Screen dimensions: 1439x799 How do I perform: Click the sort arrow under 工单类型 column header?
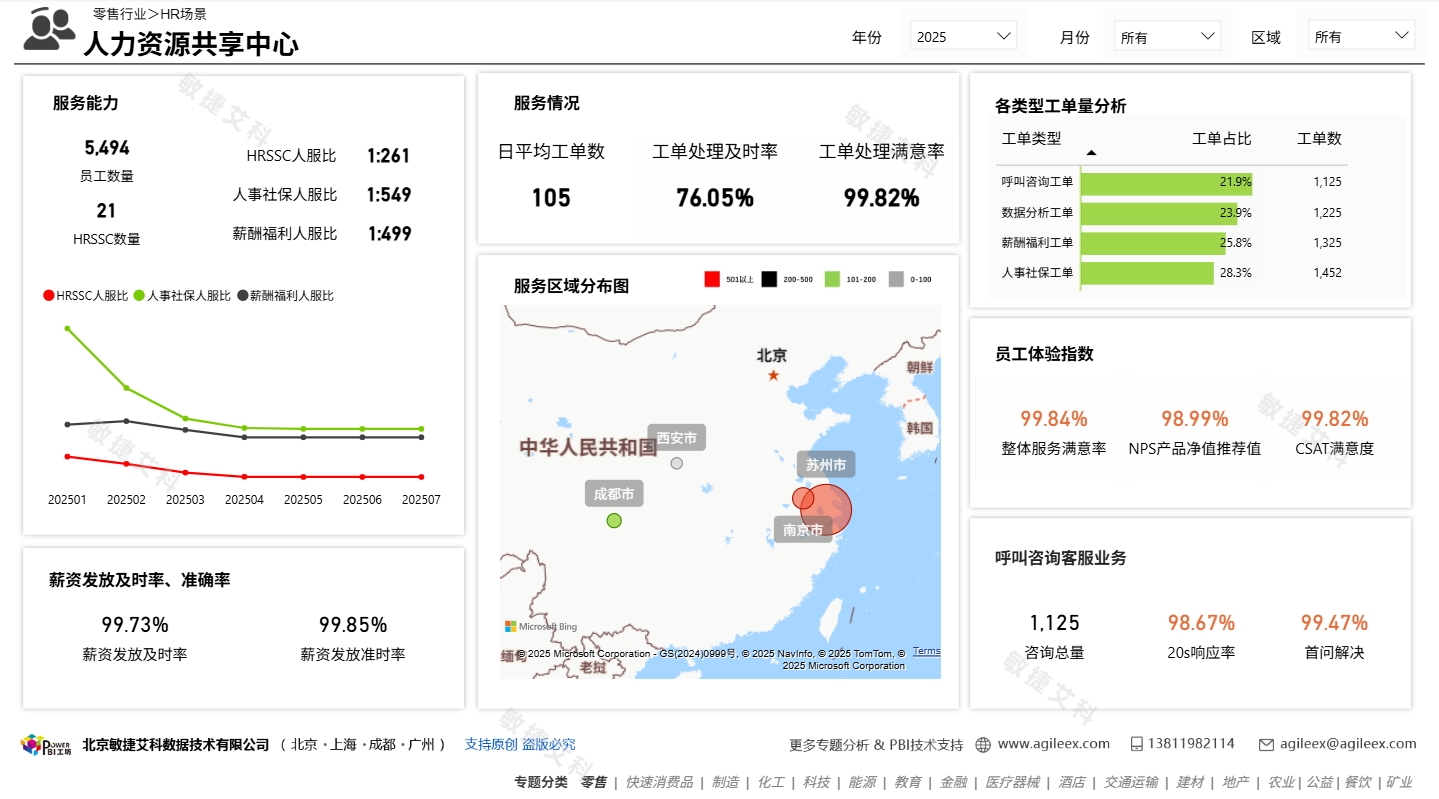[1090, 154]
